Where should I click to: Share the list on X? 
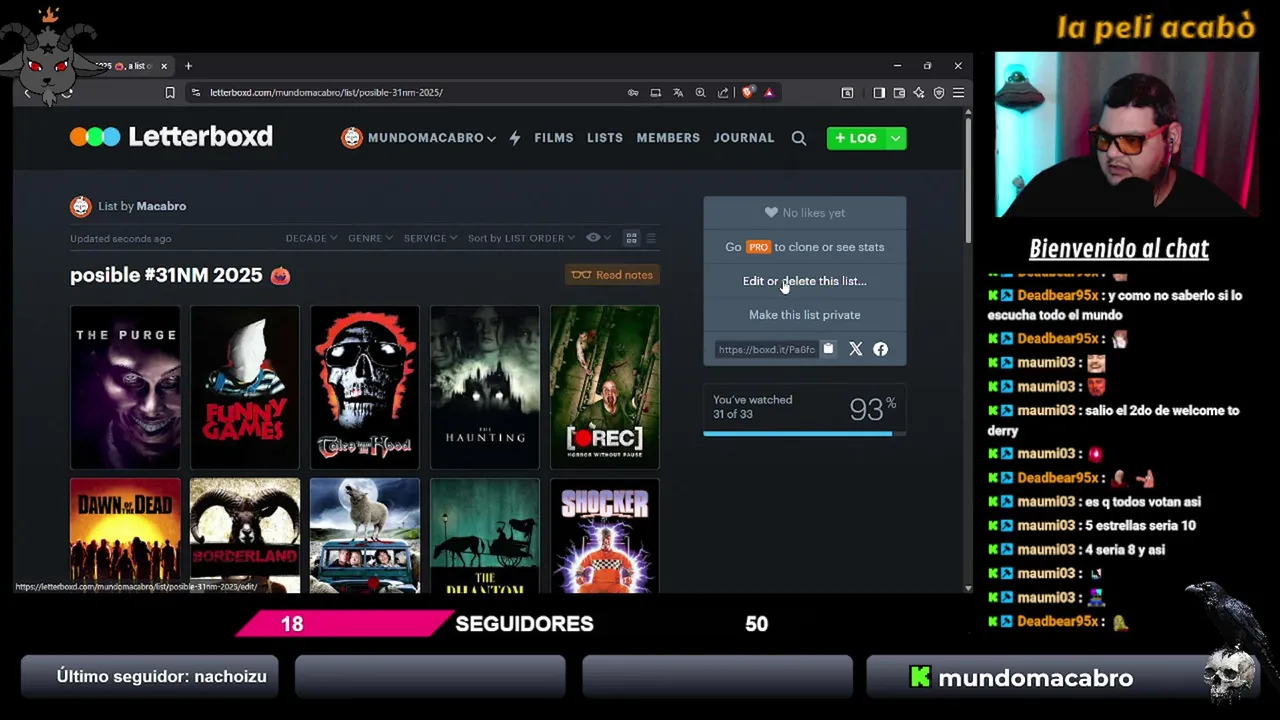coord(856,349)
